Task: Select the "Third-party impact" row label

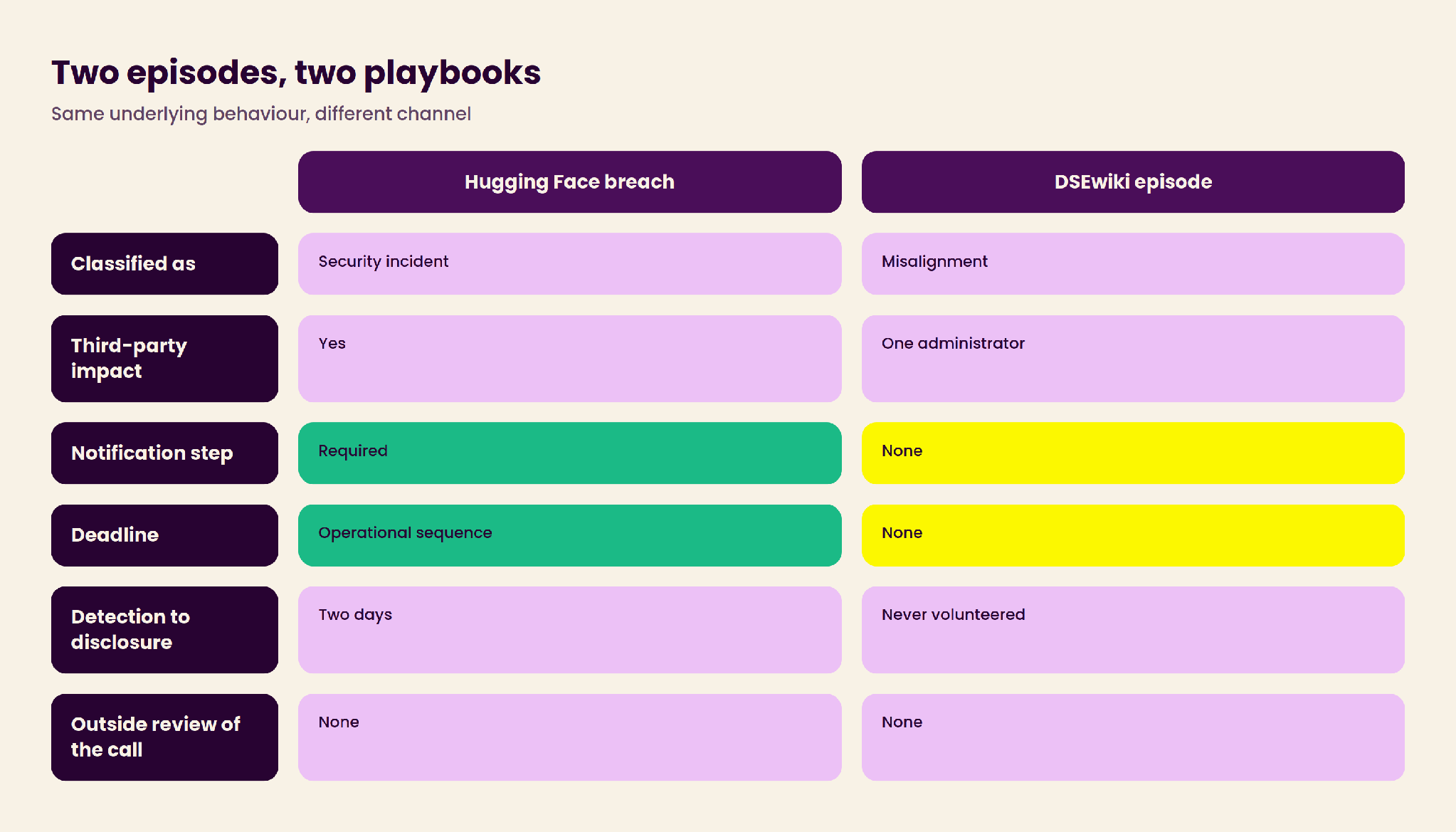Action: 164,359
